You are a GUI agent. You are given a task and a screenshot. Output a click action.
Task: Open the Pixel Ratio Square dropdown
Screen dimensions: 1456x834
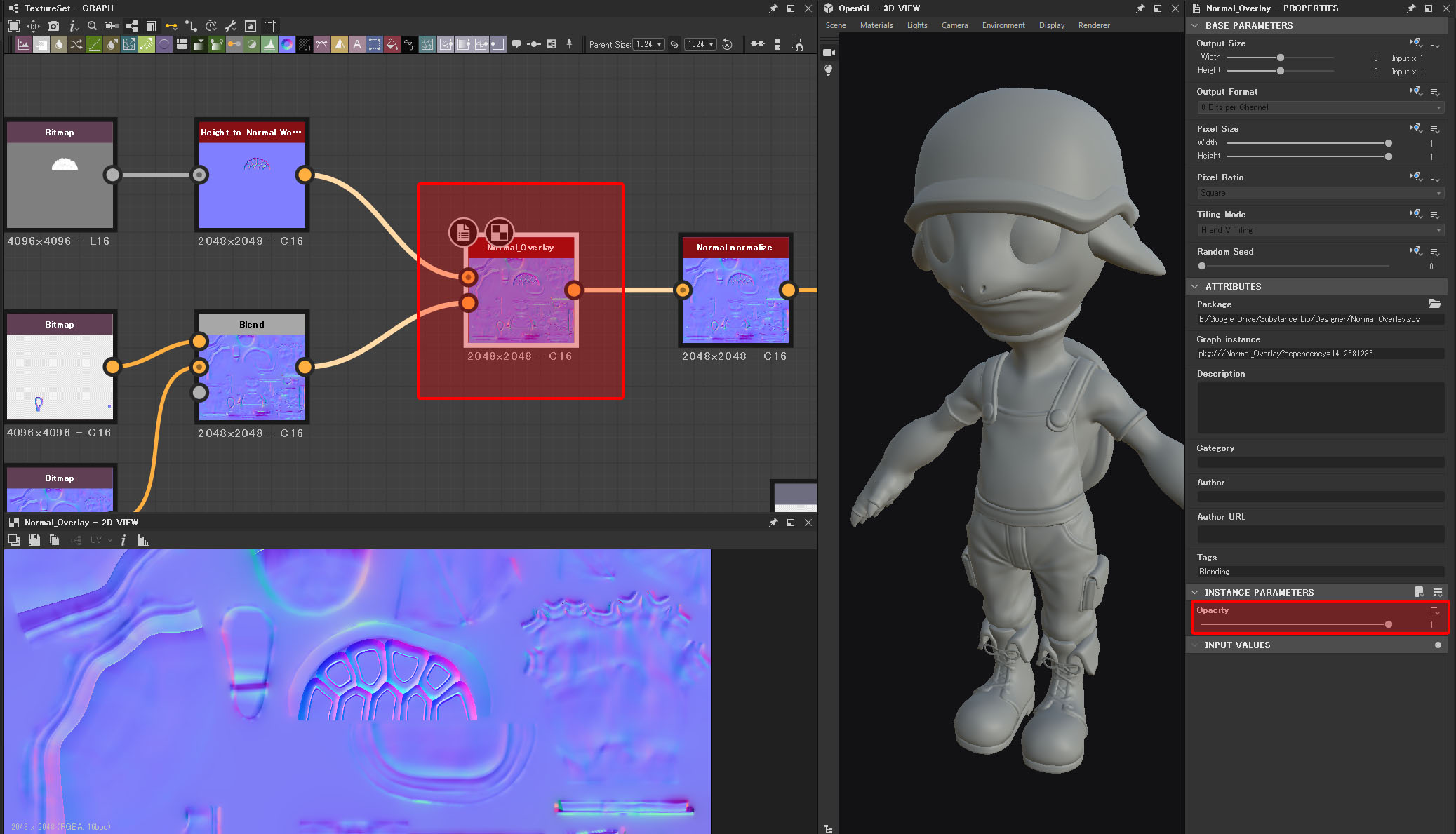(1320, 193)
